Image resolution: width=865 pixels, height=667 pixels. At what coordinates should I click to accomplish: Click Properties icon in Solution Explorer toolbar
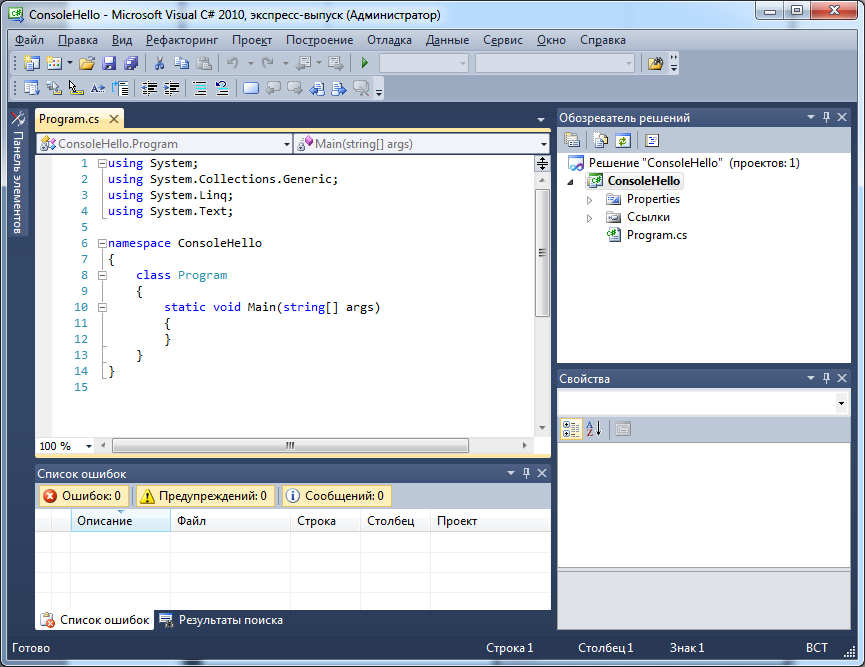pyautogui.click(x=572, y=141)
